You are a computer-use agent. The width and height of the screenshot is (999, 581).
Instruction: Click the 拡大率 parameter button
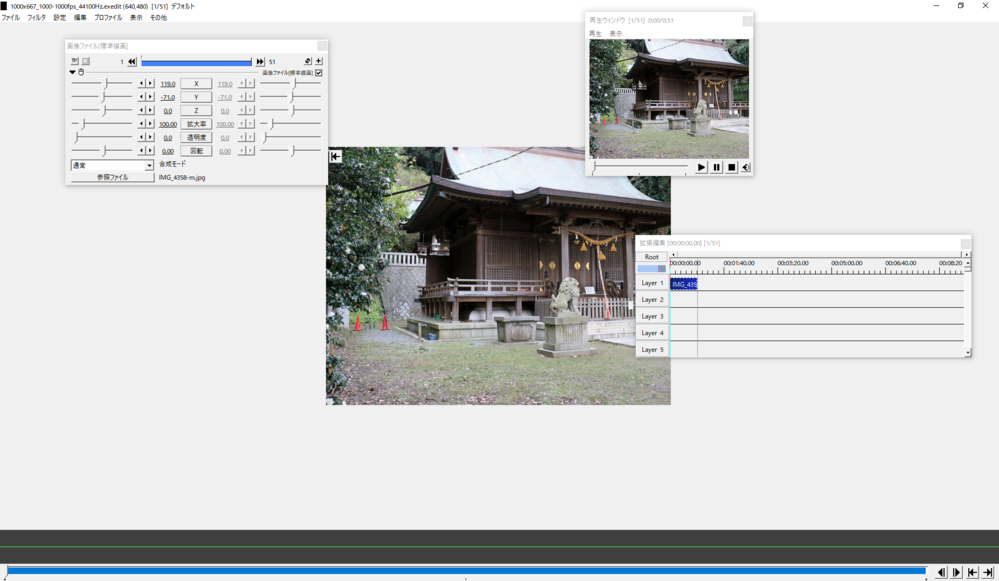196,124
